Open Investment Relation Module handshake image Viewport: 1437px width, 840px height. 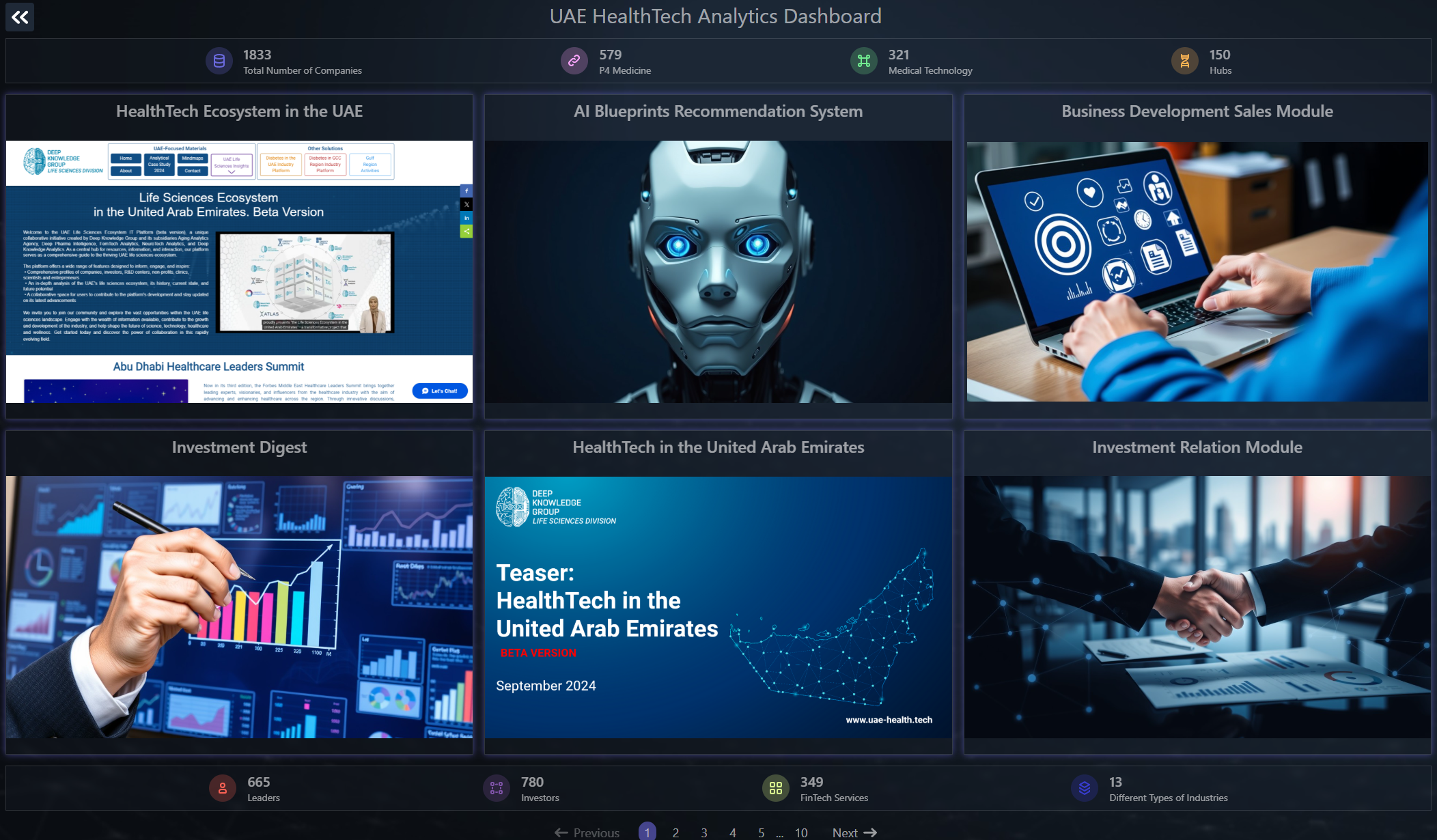coord(1197,606)
